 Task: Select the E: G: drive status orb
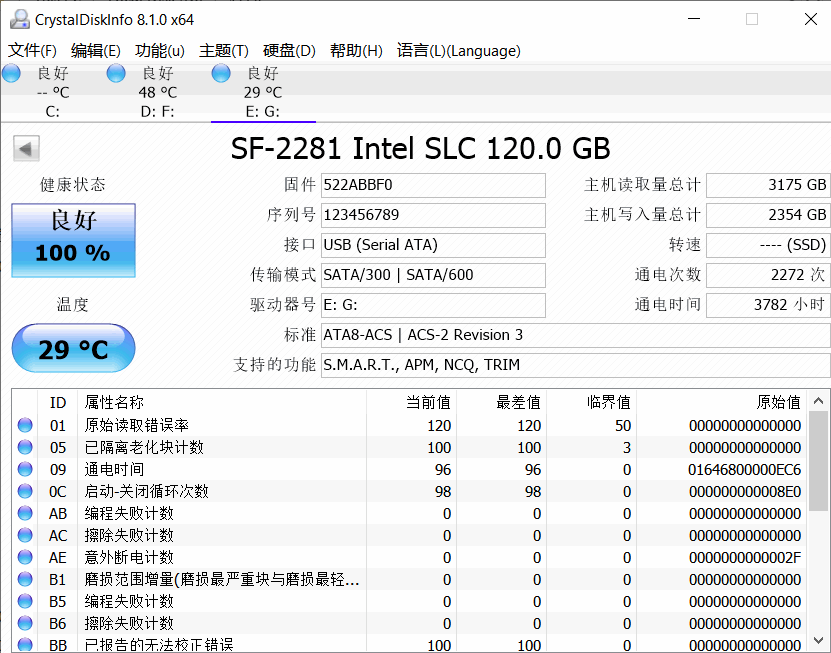point(221,73)
